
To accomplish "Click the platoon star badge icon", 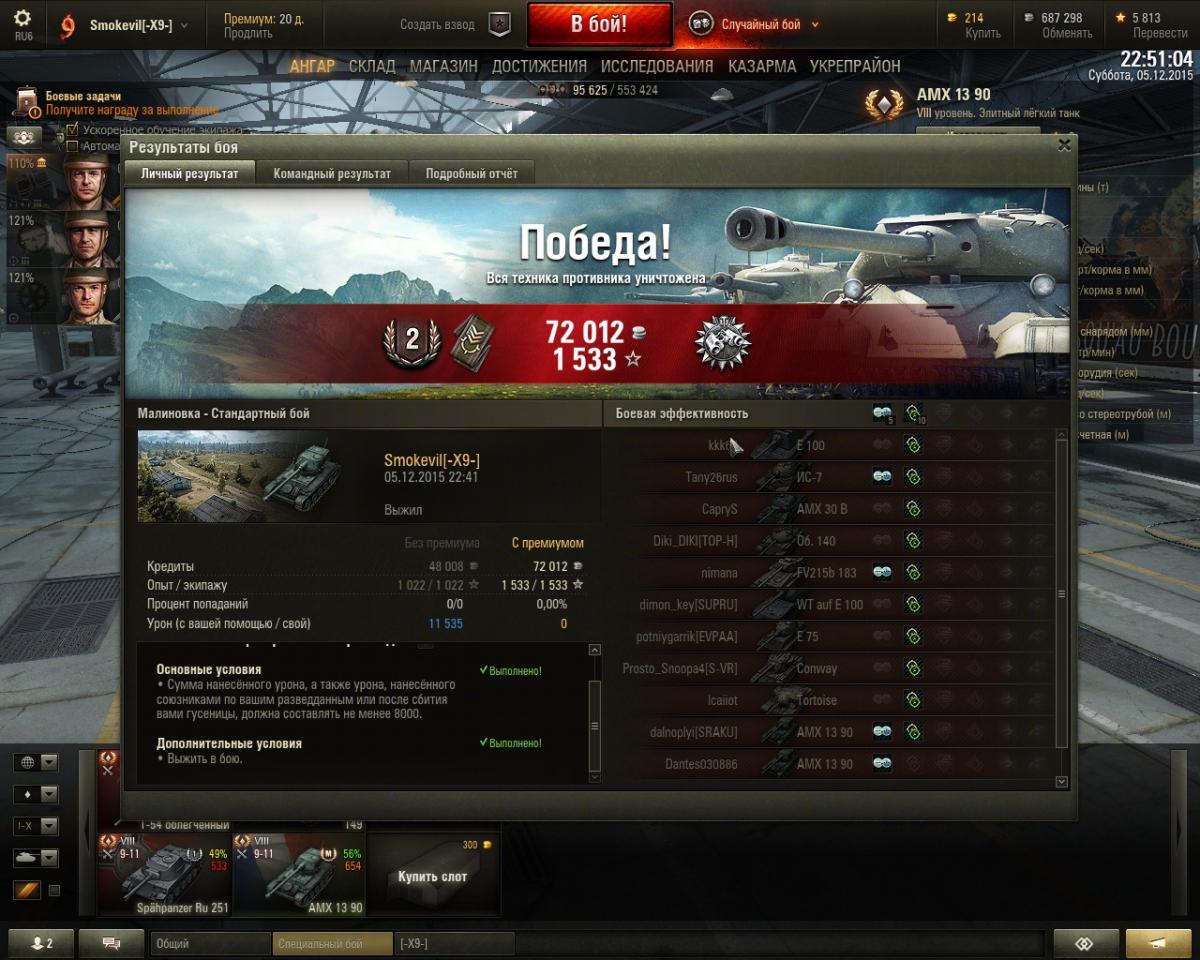I will pos(499,24).
